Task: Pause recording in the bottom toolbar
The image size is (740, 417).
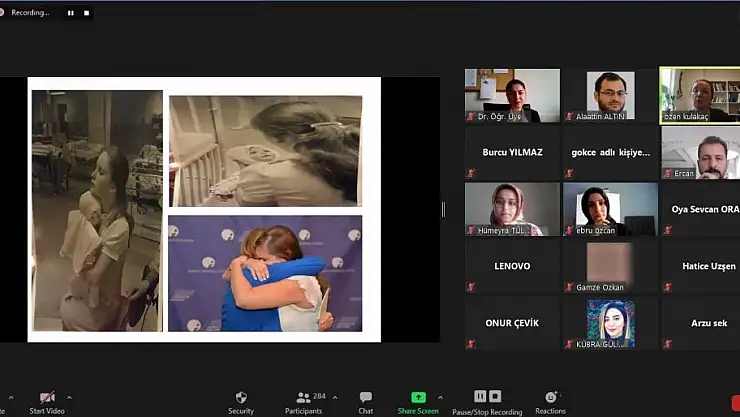Action: [x=480, y=397]
